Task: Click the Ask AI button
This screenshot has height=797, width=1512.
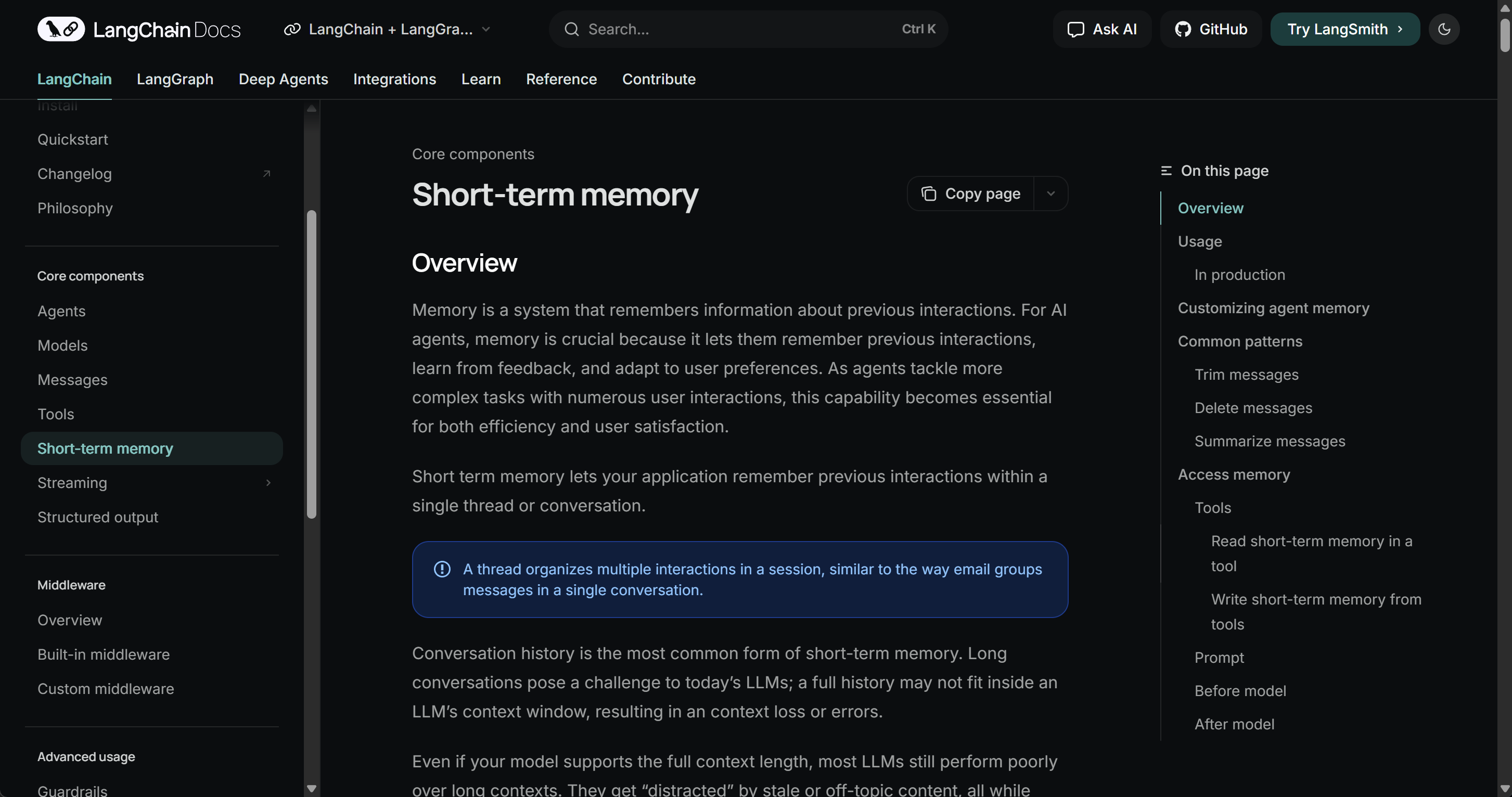Action: (x=1101, y=29)
